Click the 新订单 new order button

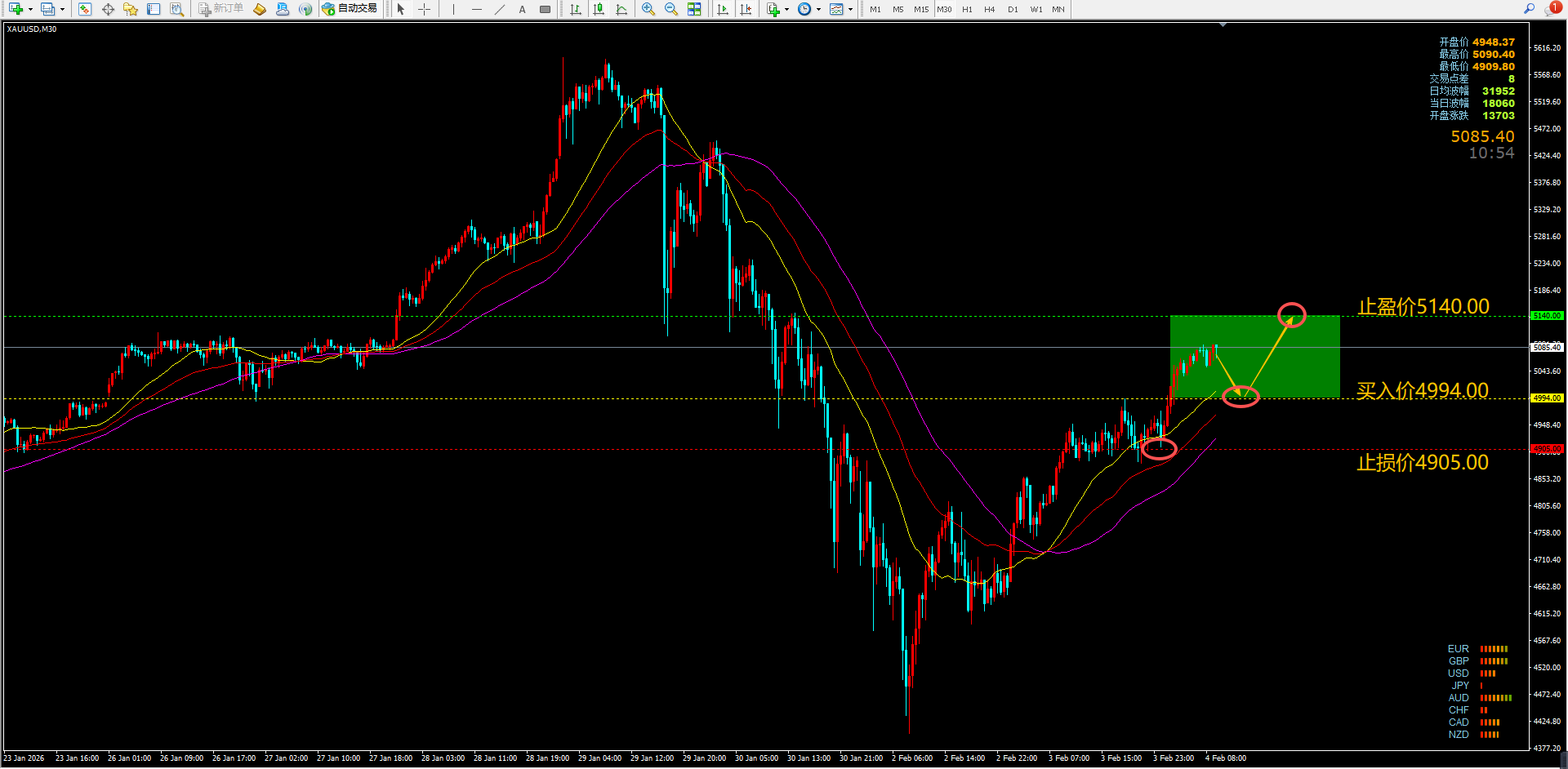tap(220, 9)
